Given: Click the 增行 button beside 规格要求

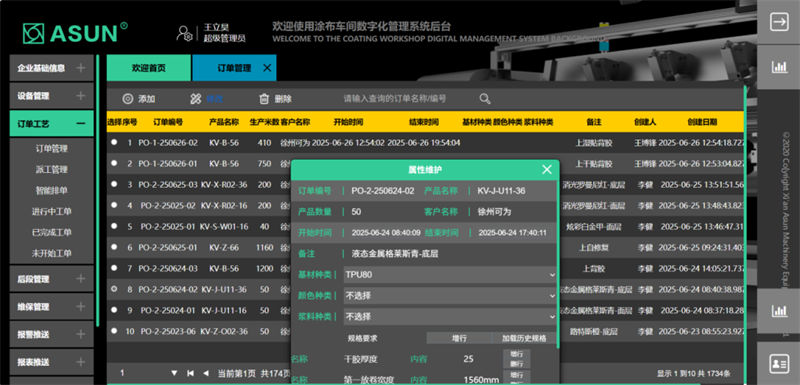Looking at the screenshot, I should pyautogui.click(x=459, y=338).
